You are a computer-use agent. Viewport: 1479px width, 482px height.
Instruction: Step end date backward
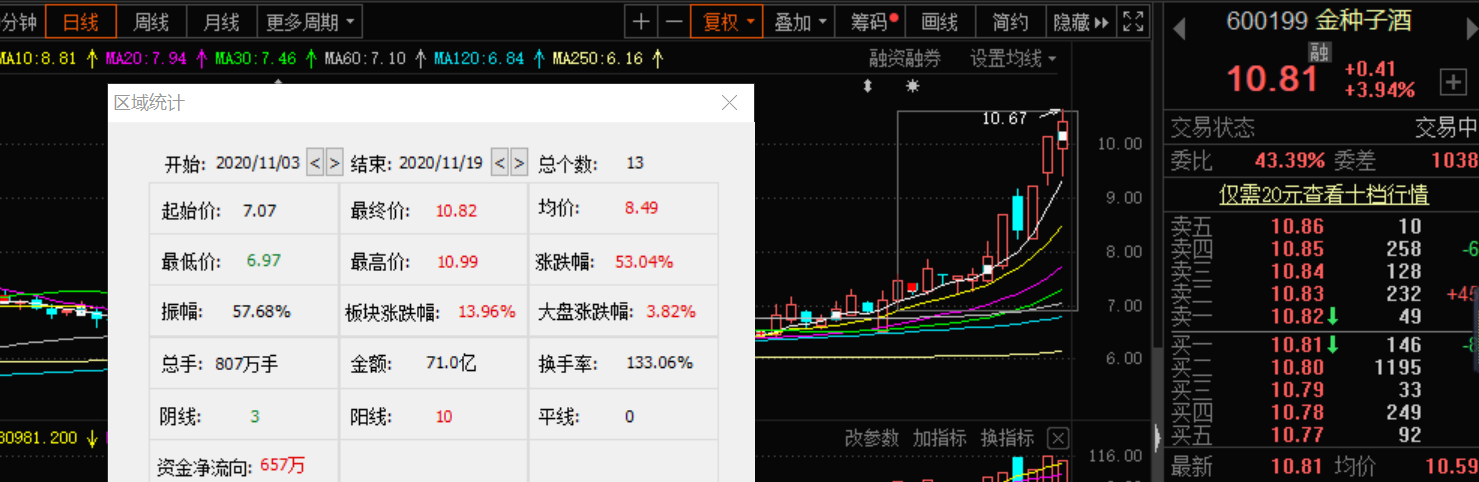click(499, 162)
